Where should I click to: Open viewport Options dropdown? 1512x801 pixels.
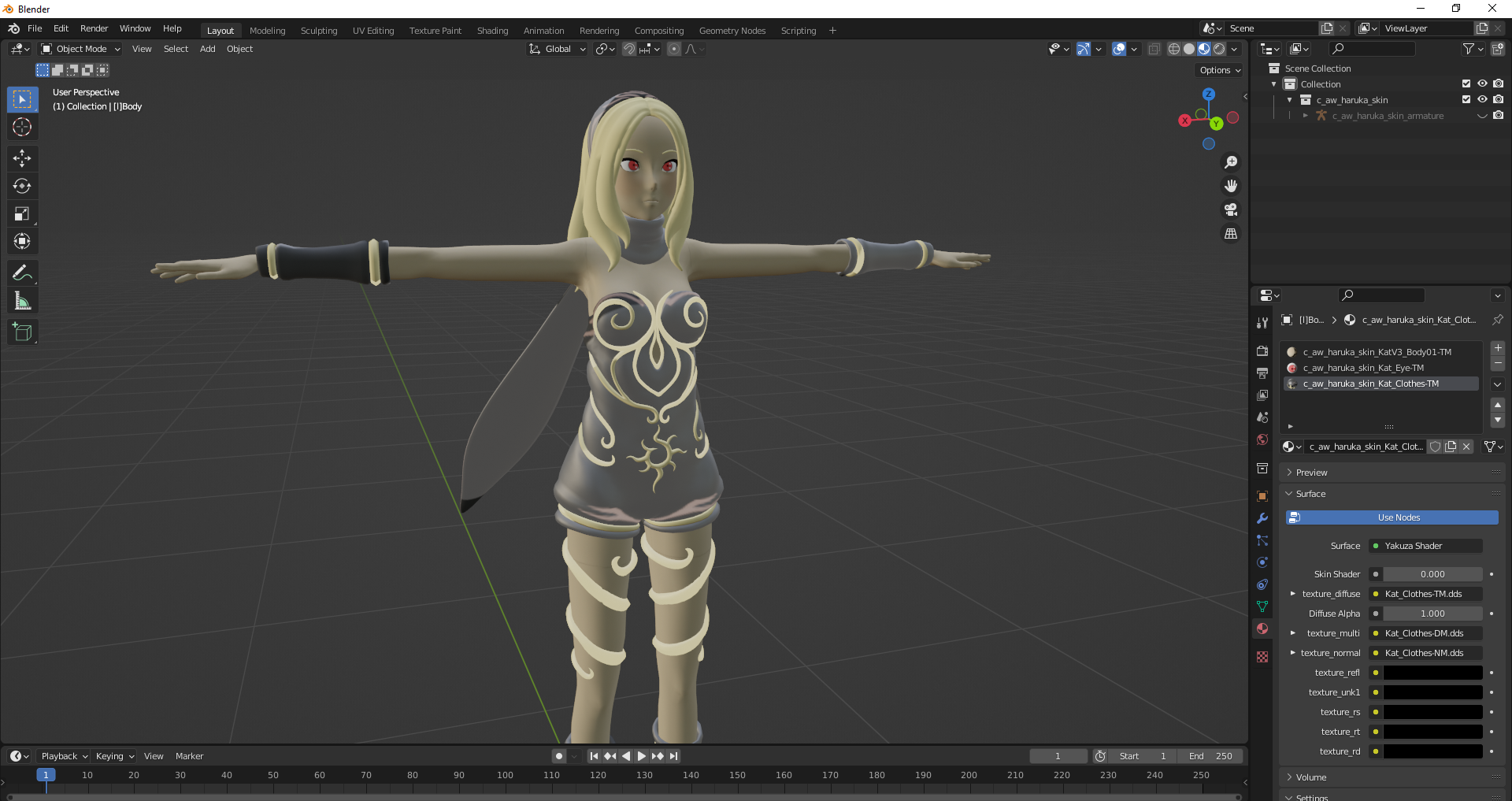1220,70
